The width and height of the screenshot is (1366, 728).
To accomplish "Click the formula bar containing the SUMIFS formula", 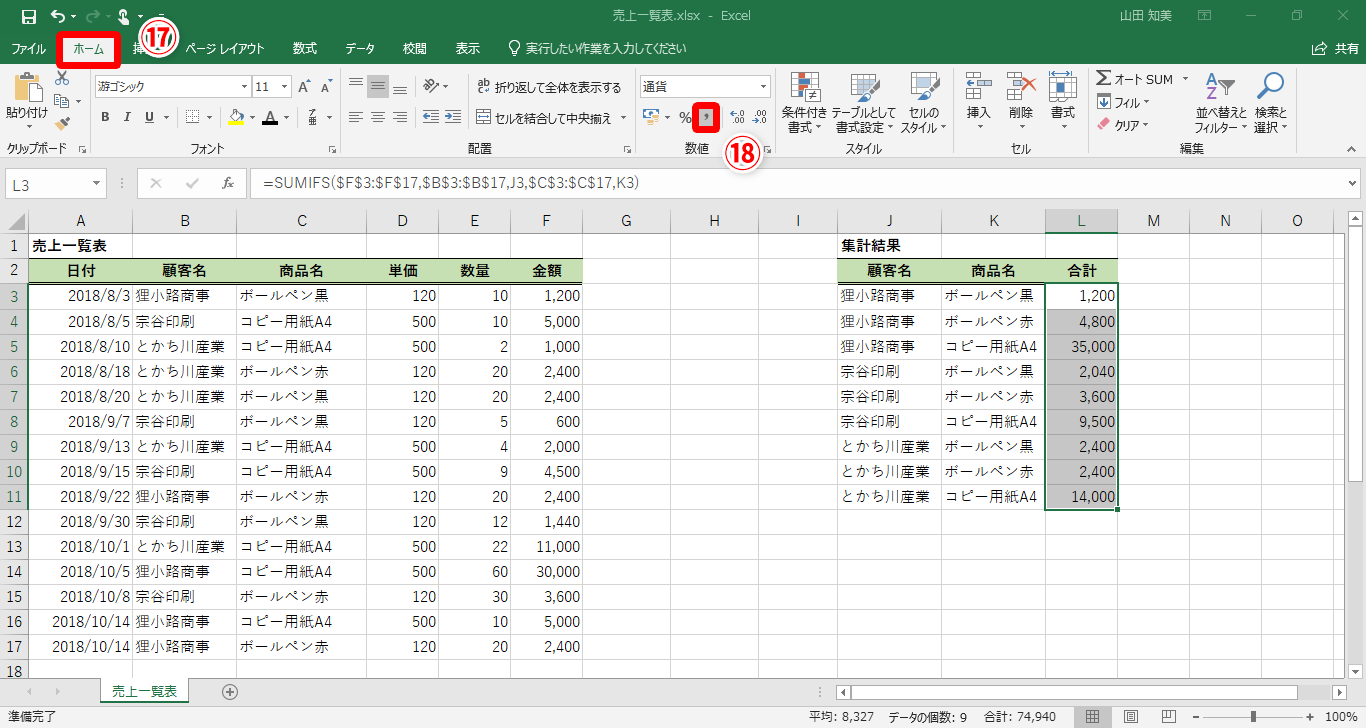I will coord(796,183).
